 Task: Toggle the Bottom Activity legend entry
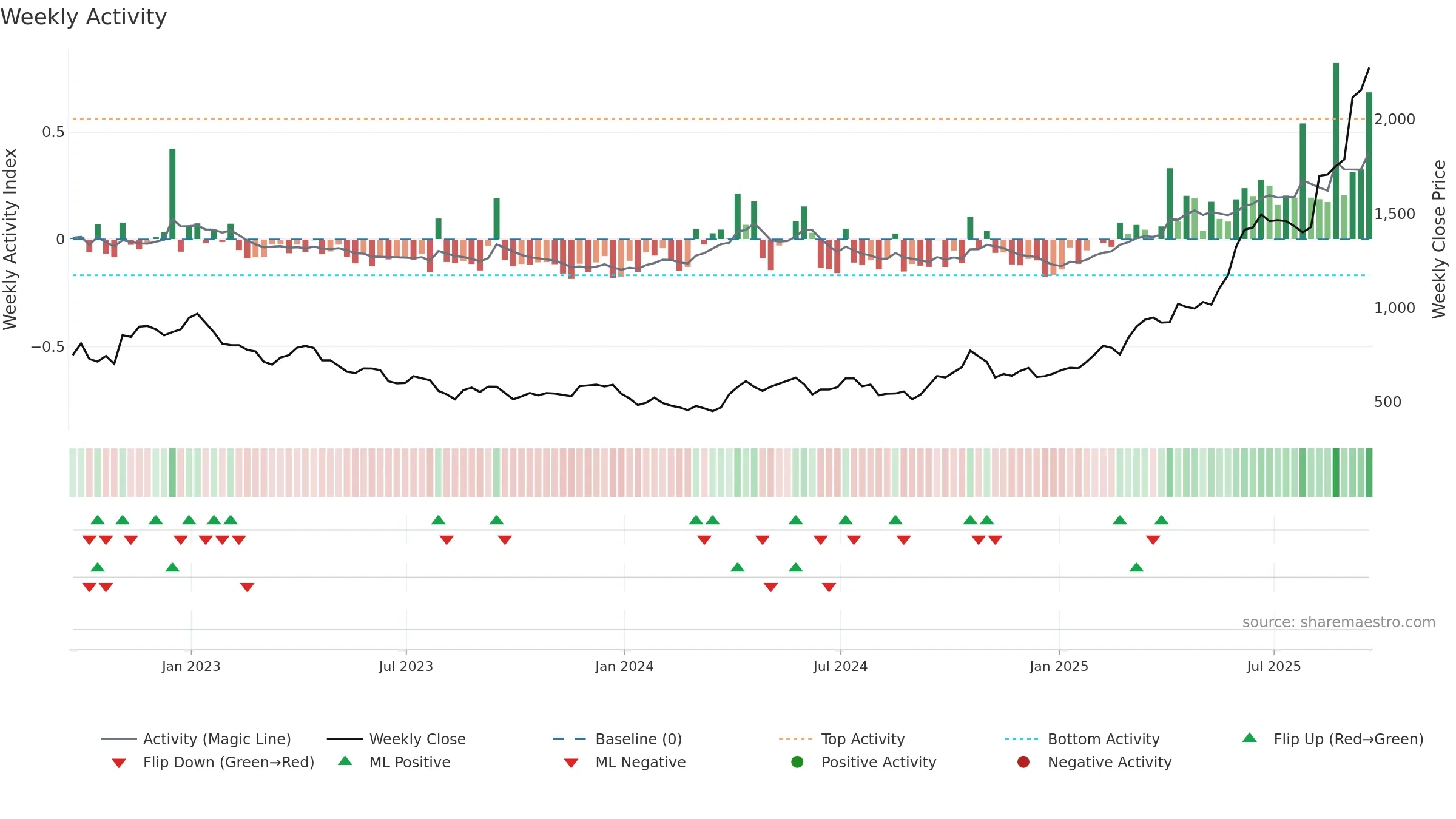1082,739
